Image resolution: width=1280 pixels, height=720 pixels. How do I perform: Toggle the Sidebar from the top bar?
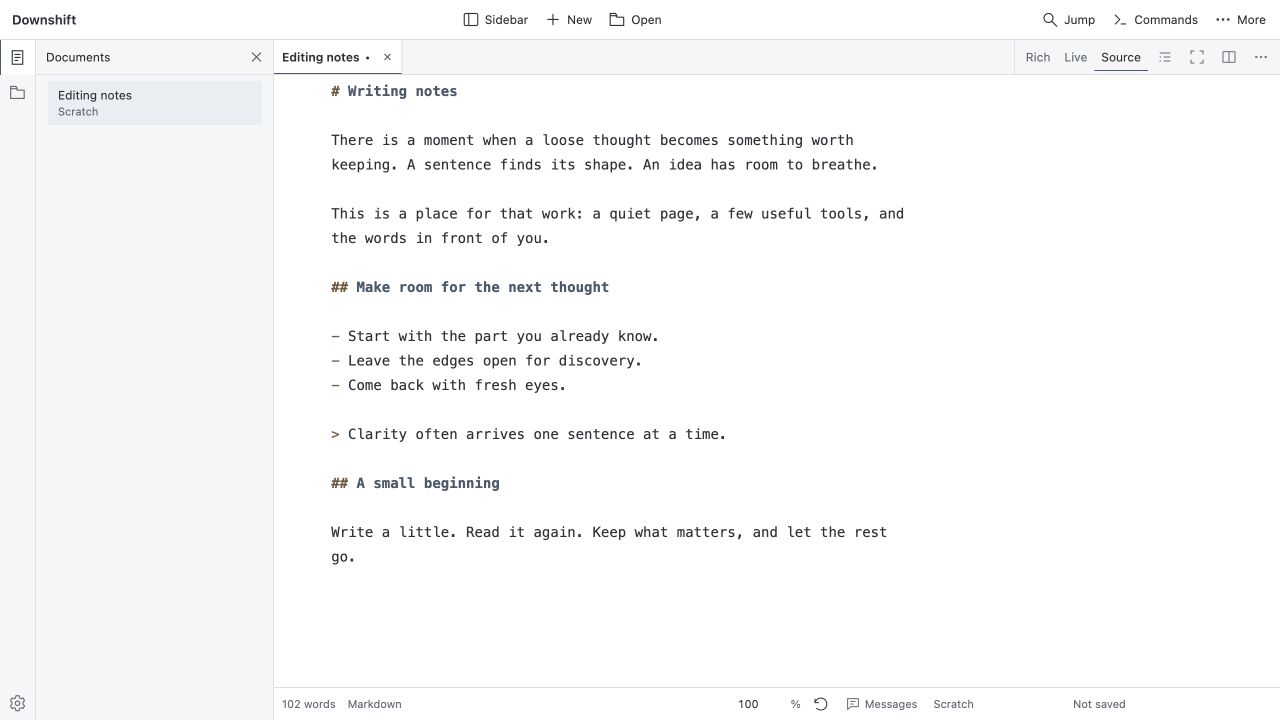pos(496,20)
